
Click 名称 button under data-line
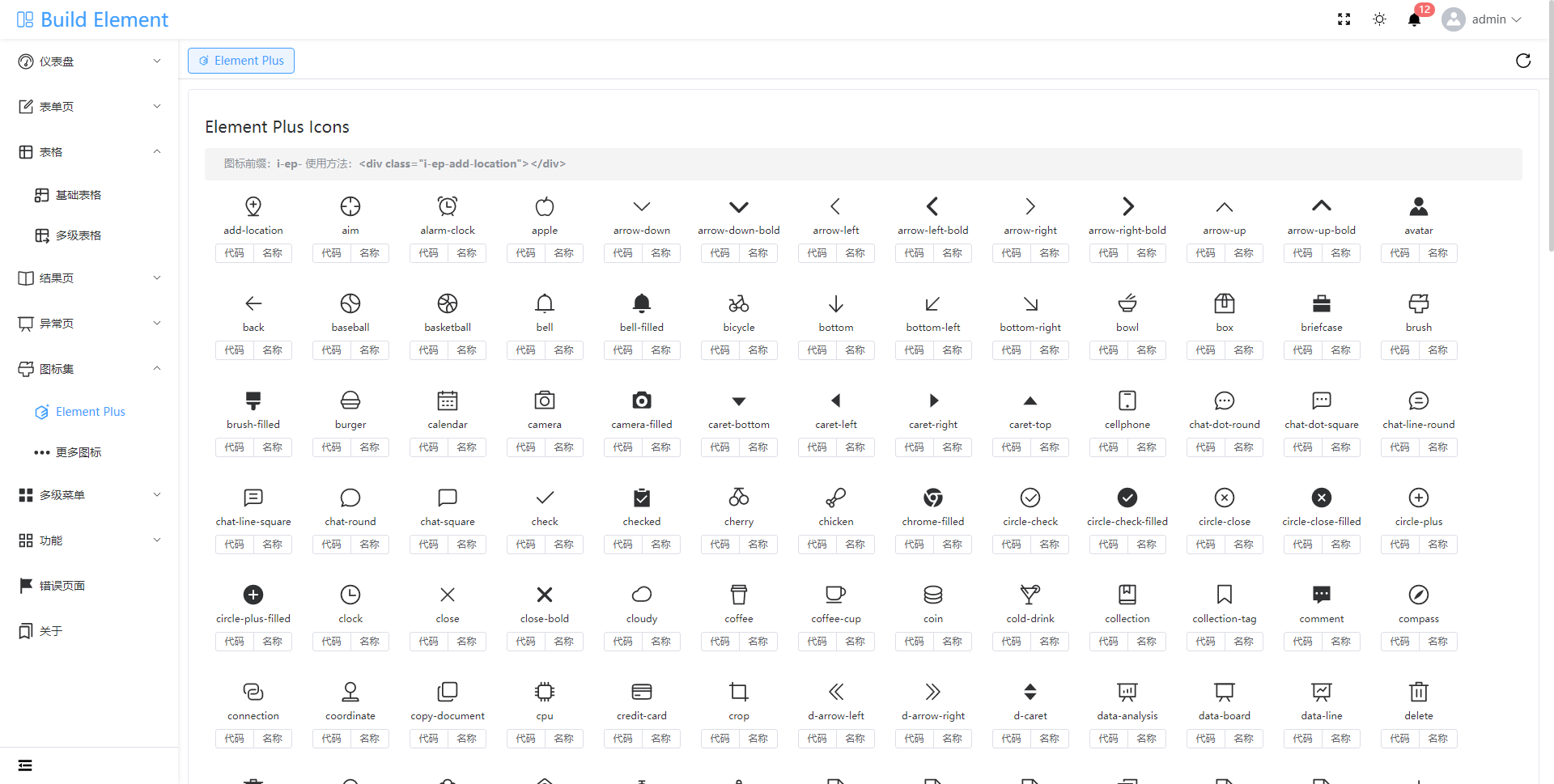1341,739
